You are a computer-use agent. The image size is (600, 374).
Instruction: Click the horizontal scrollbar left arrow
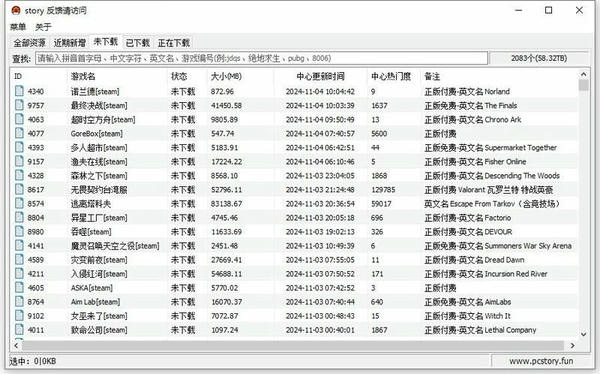click(x=16, y=345)
